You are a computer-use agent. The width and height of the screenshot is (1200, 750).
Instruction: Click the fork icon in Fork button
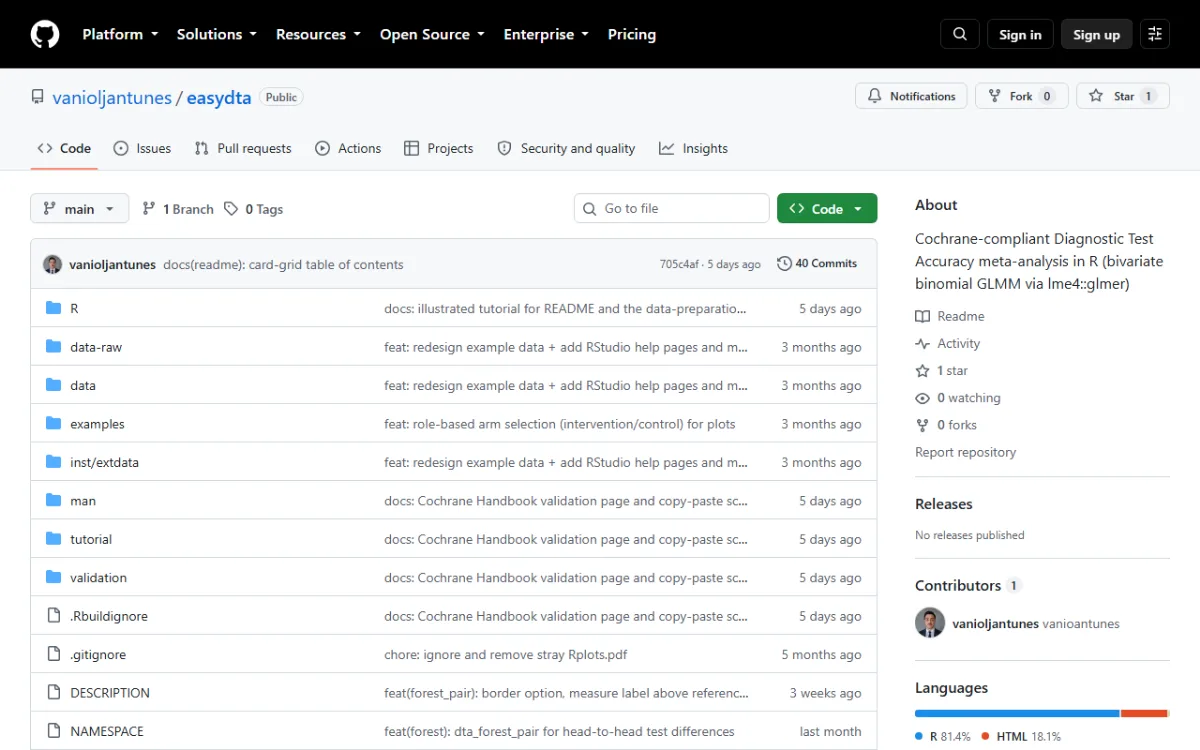(x=995, y=96)
